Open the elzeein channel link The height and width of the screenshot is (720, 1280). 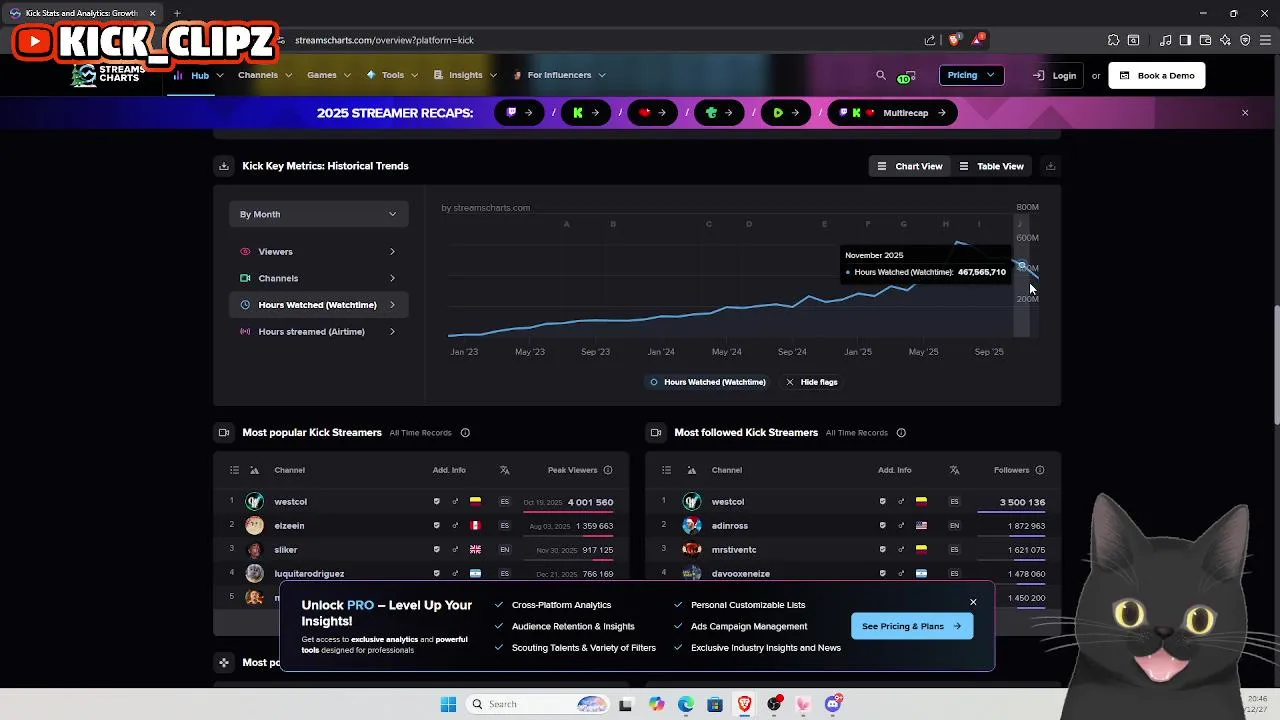(x=289, y=526)
